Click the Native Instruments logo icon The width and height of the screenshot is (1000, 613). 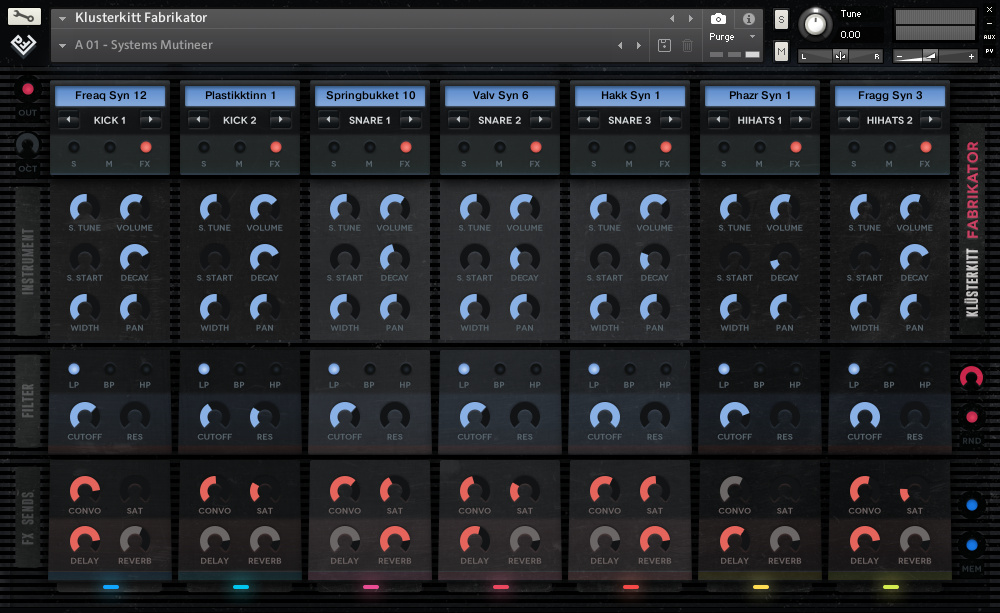point(24,45)
